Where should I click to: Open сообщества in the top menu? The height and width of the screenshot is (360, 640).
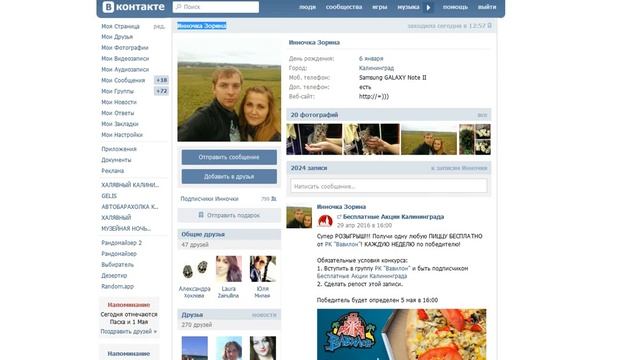pyautogui.click(x=344, y=7)
